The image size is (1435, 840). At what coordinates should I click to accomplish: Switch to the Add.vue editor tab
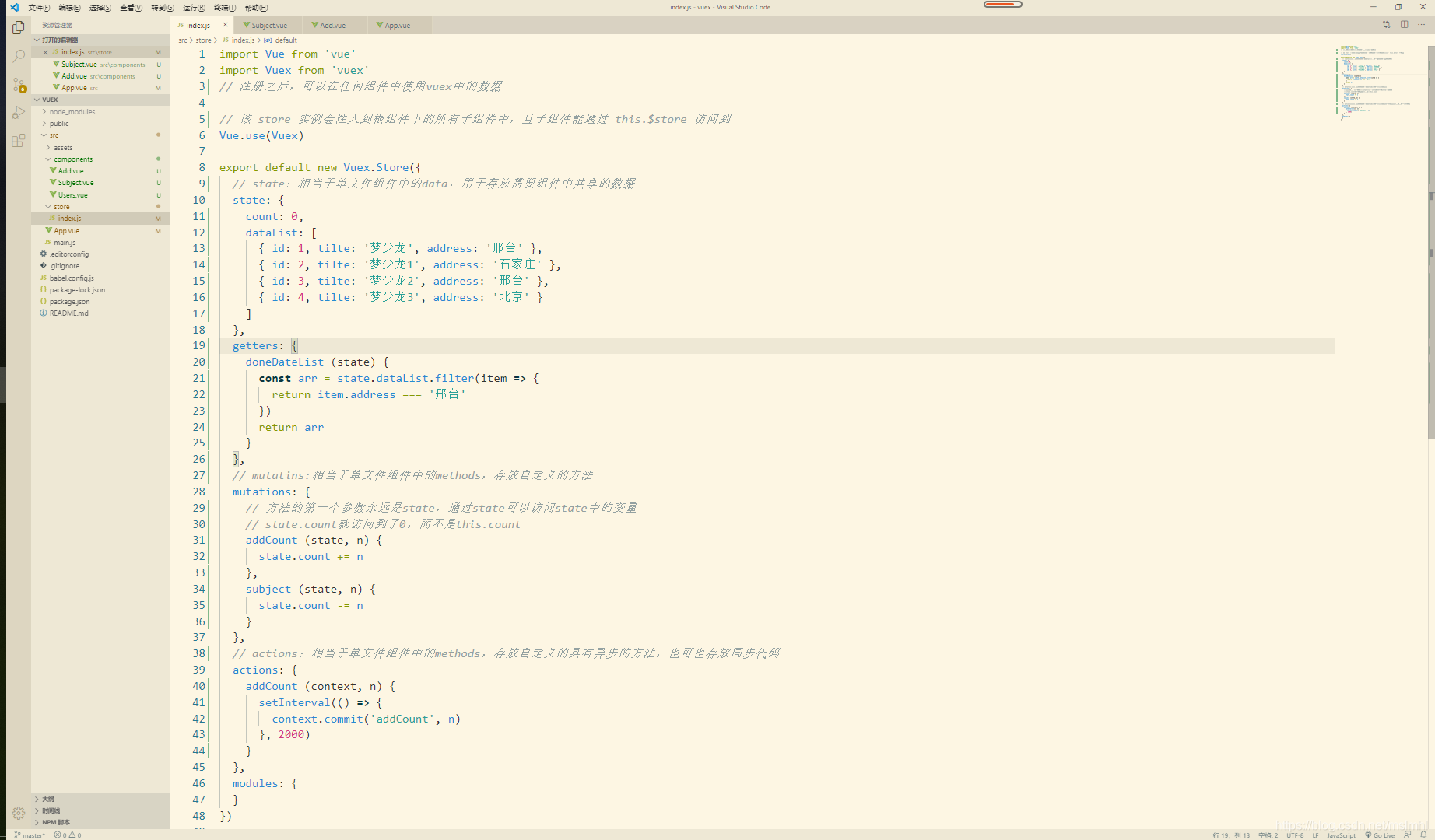click(333, 25)
